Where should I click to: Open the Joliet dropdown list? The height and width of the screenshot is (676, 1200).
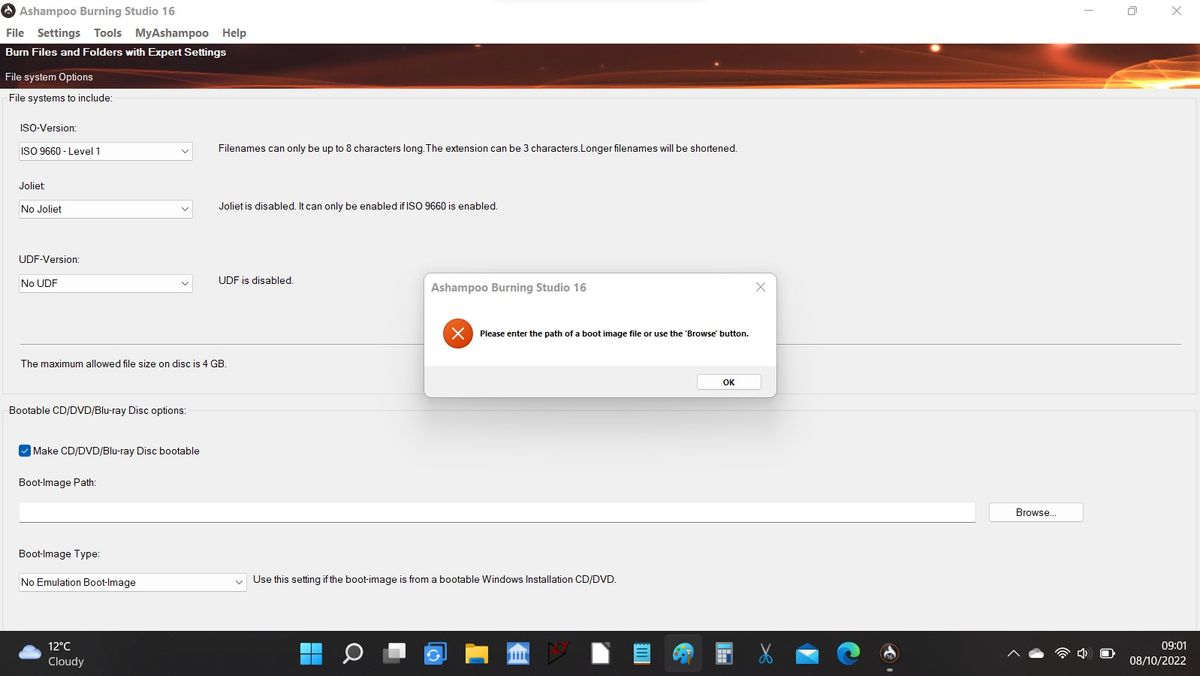click(105, 209)
